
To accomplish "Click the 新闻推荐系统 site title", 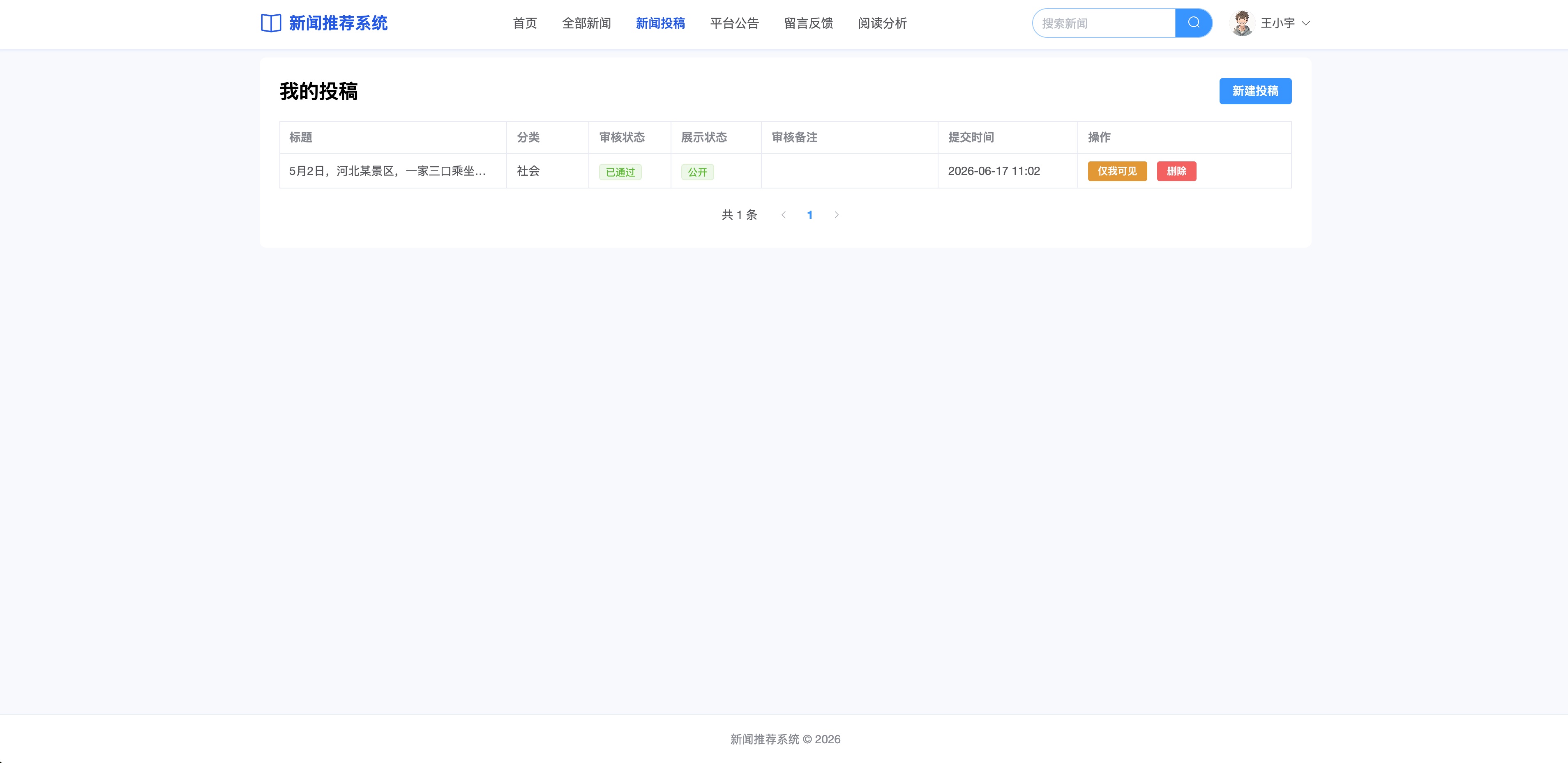I will point(338,23).
